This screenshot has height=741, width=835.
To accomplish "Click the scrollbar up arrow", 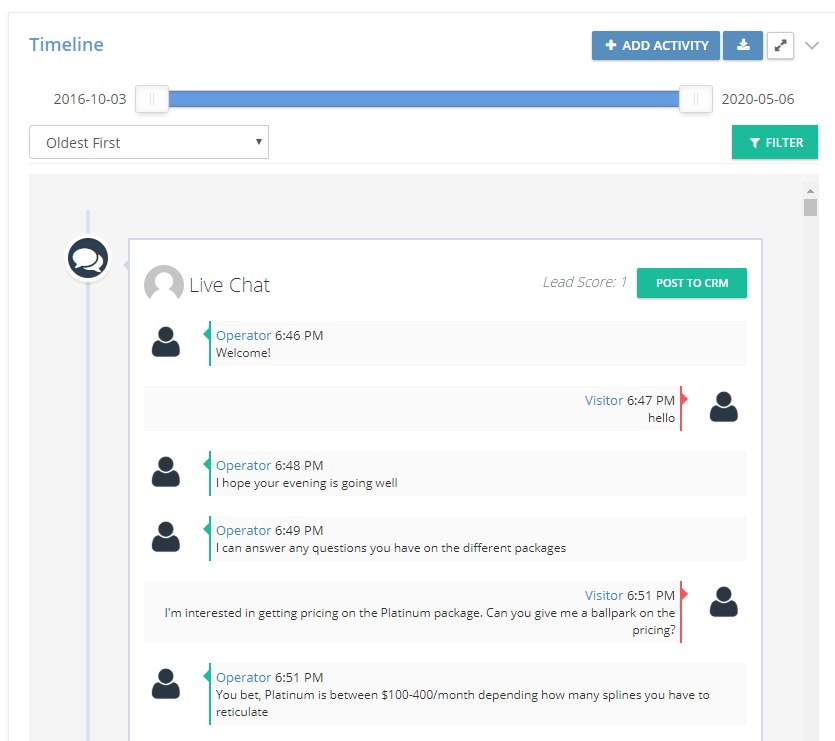I will coord(810,191).
